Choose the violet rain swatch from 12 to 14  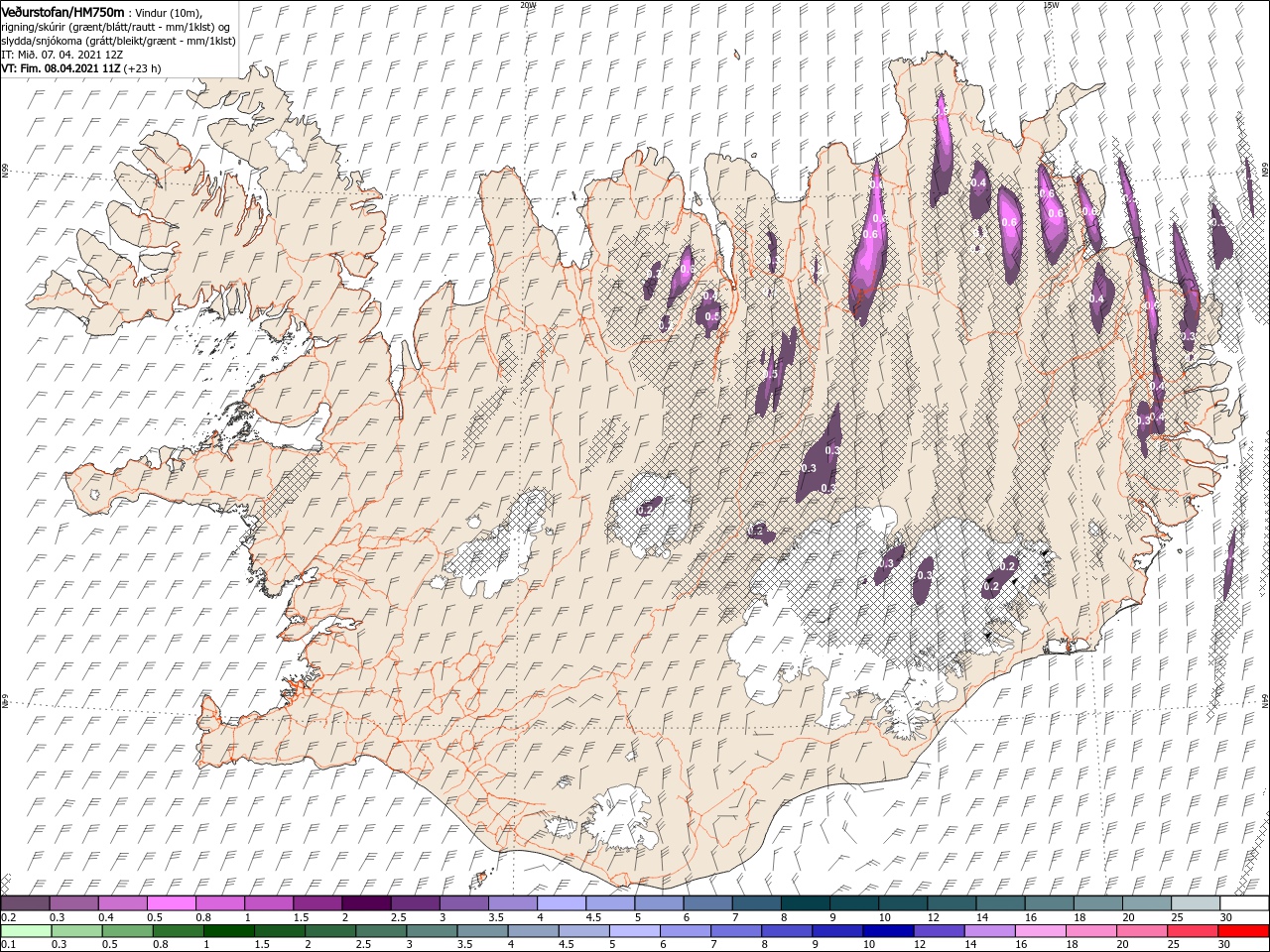[938, 930]
